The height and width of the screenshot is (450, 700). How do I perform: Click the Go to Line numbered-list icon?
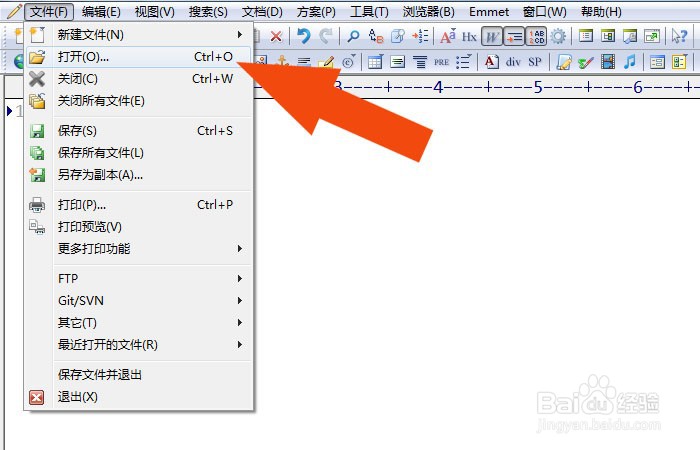[420, 36]
